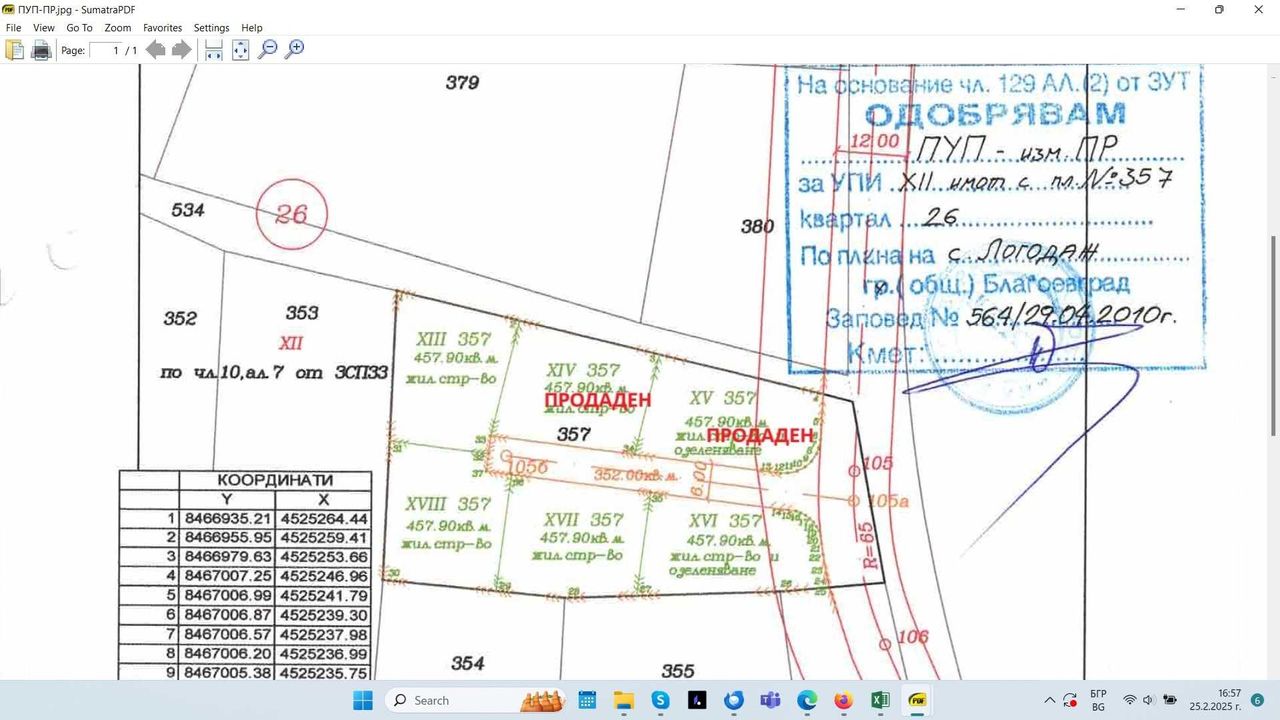
Task: Open File Explorer from taskbar
Action: click(624, 700)
